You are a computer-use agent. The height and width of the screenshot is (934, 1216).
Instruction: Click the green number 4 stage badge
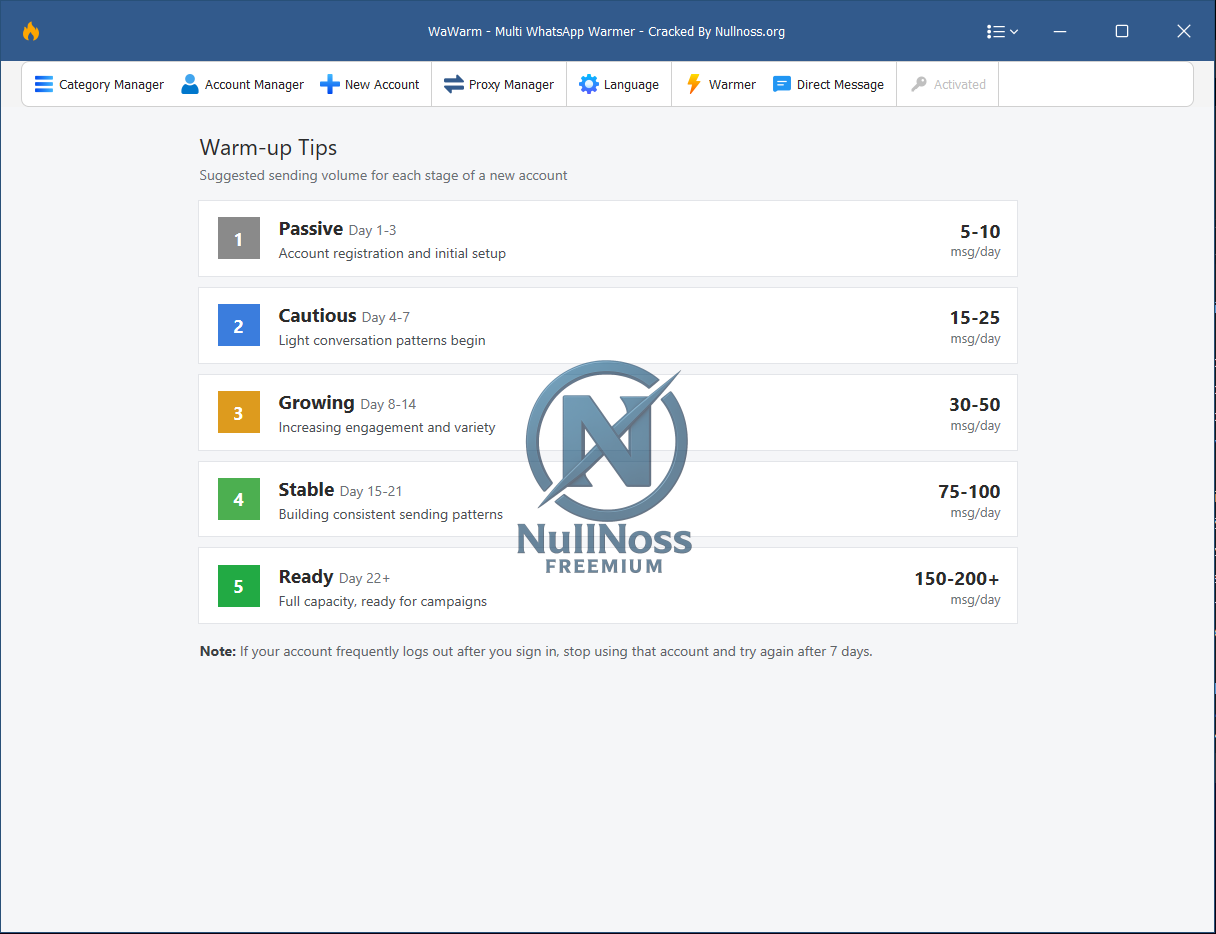click(238, 499)
